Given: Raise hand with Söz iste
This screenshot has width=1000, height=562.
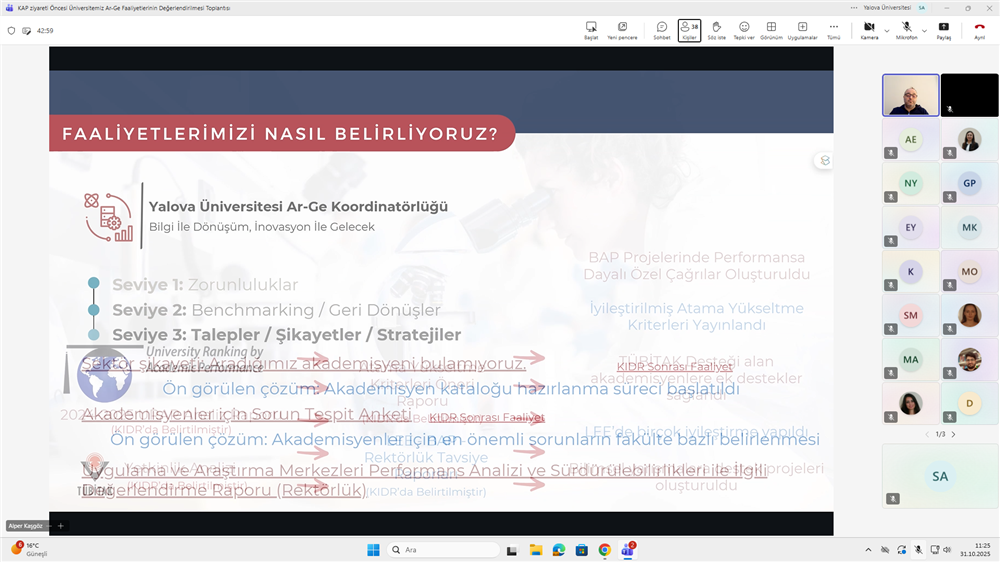Looking at the screenshot, I should click(716, 30).
